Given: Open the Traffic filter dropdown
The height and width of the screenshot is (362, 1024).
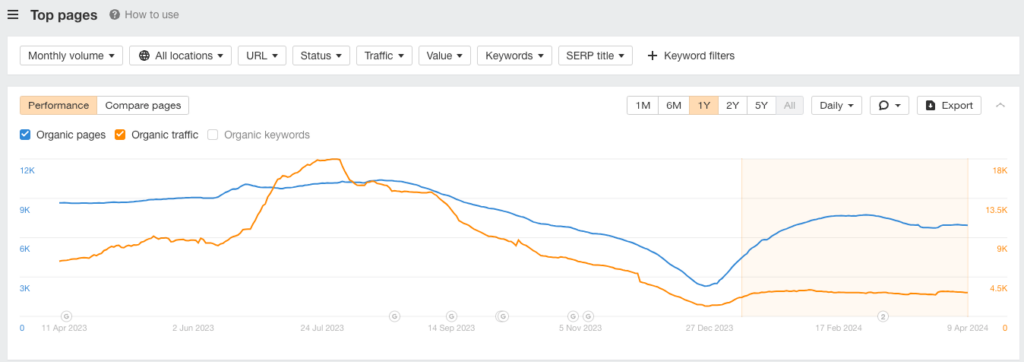Looking at the screenshot, I should click(384, 56).
